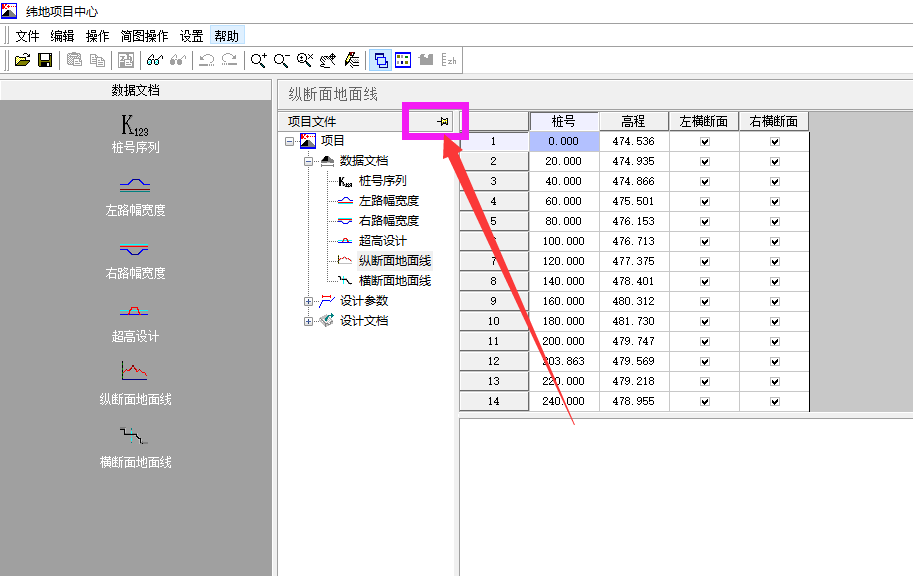Image resolution: width=913 pixels, height=576 pixels.
Task: Expand the 设计参数 tree node
Action: (x=309, y=301)
